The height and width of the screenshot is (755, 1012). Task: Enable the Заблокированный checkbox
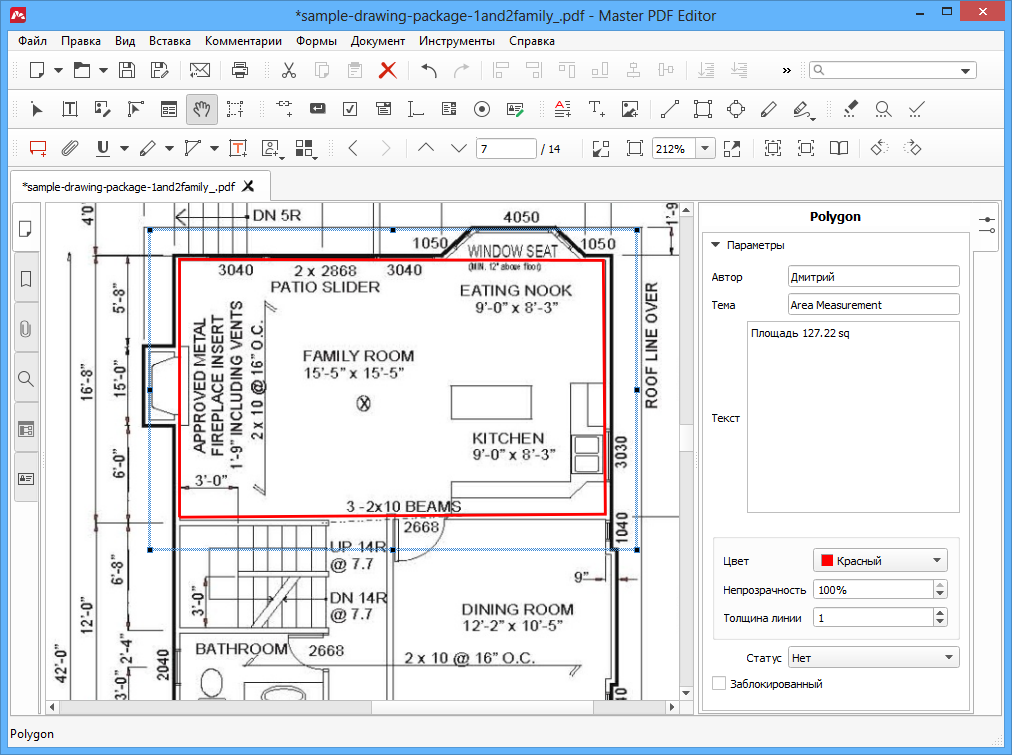pos(718,684)
